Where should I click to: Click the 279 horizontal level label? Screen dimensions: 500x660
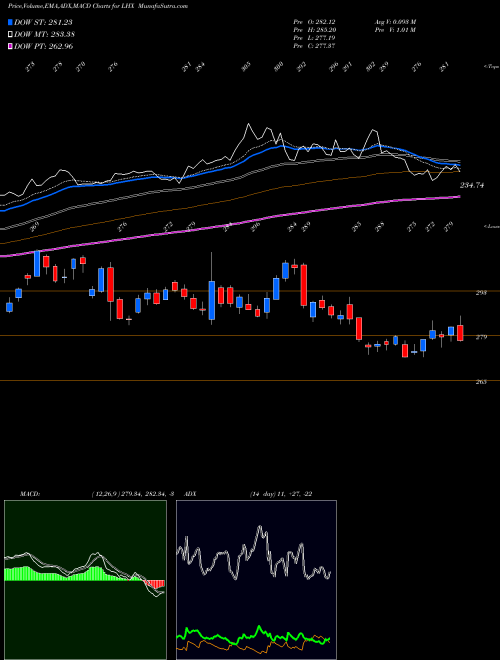(x=481, y=337)
